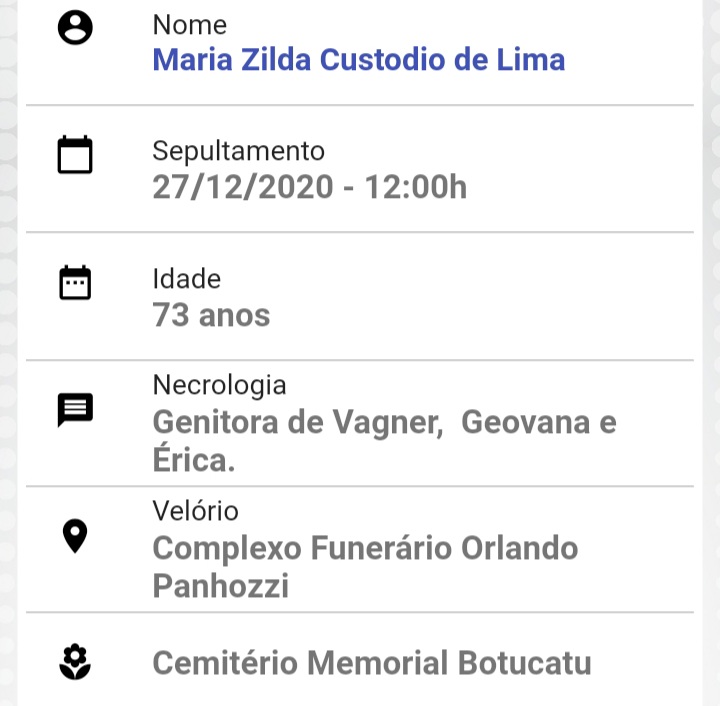Click the calendar icon next to Sepultamento

pyautogui.click(x=75, y=155)
